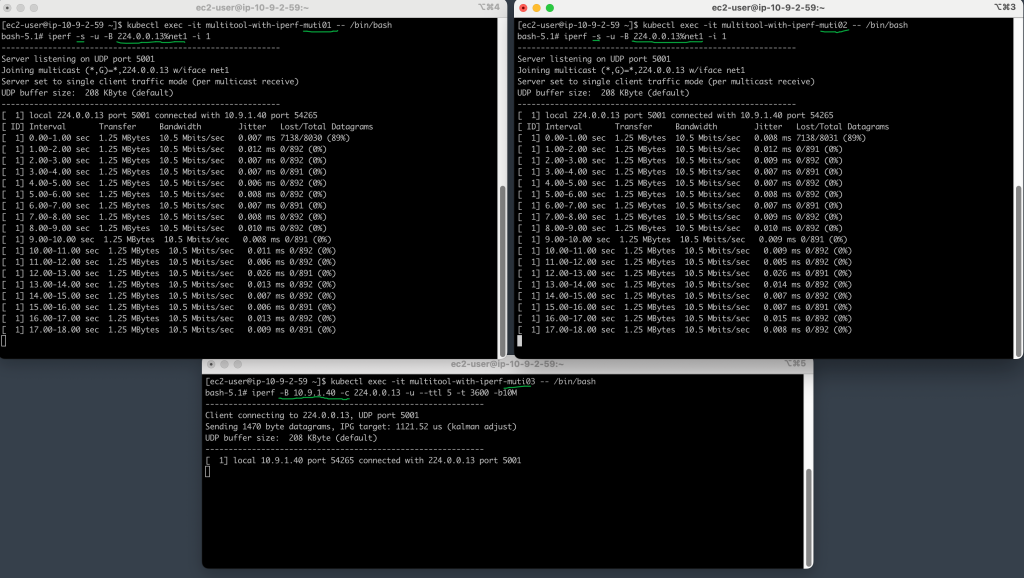The width and height of the screenshot is (1024, 578).
Task: Click the cursor block in muti02 terminal
Action: [519, 340]
